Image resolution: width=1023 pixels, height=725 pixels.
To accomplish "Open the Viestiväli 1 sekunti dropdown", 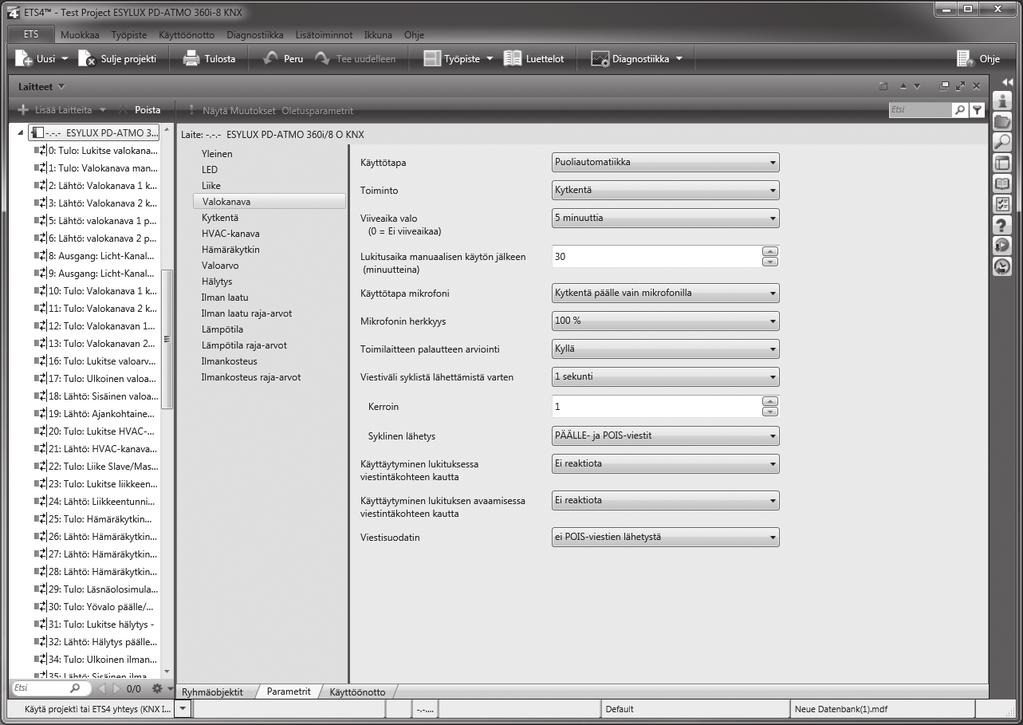I will pyautogui.click(x=665, y=377).
